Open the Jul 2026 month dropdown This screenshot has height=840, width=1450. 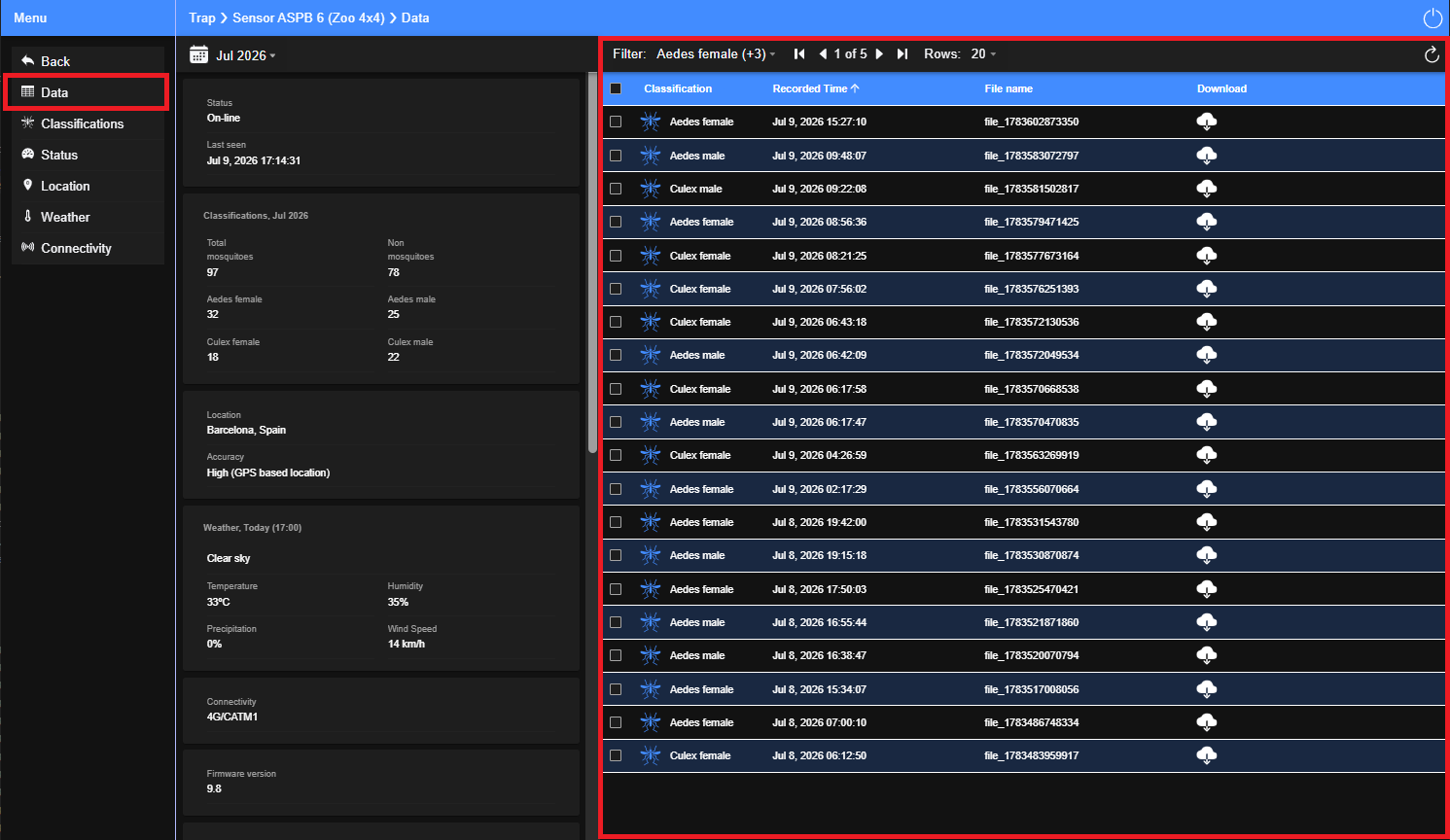[246, 55]
